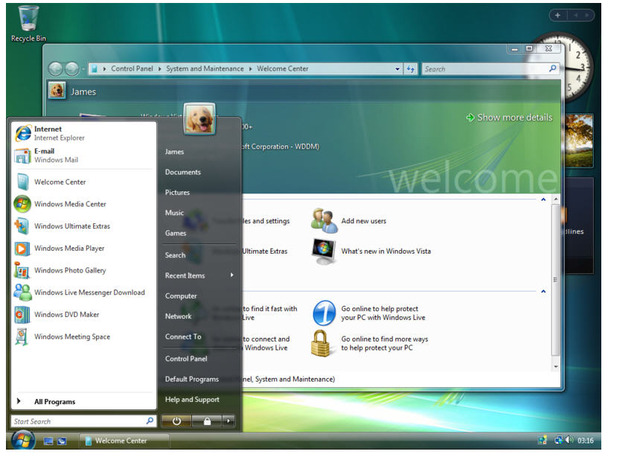Click Show Desktop in Quick Launch

[x=48, y=441]
